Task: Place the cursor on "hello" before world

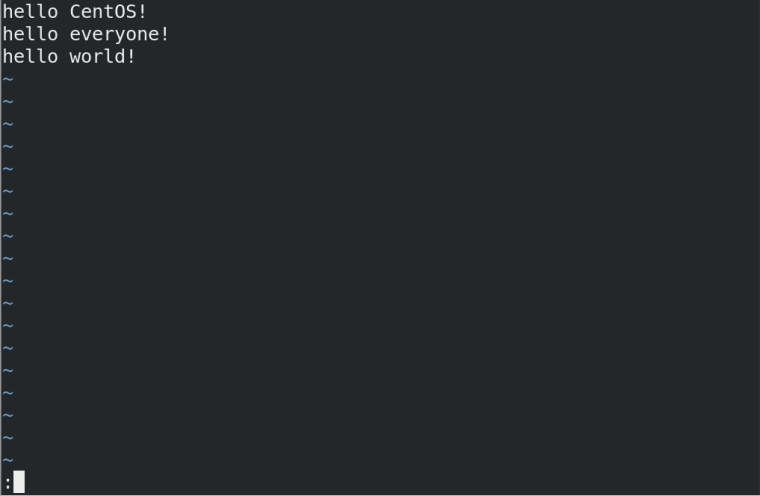Action: click(31, 56)
